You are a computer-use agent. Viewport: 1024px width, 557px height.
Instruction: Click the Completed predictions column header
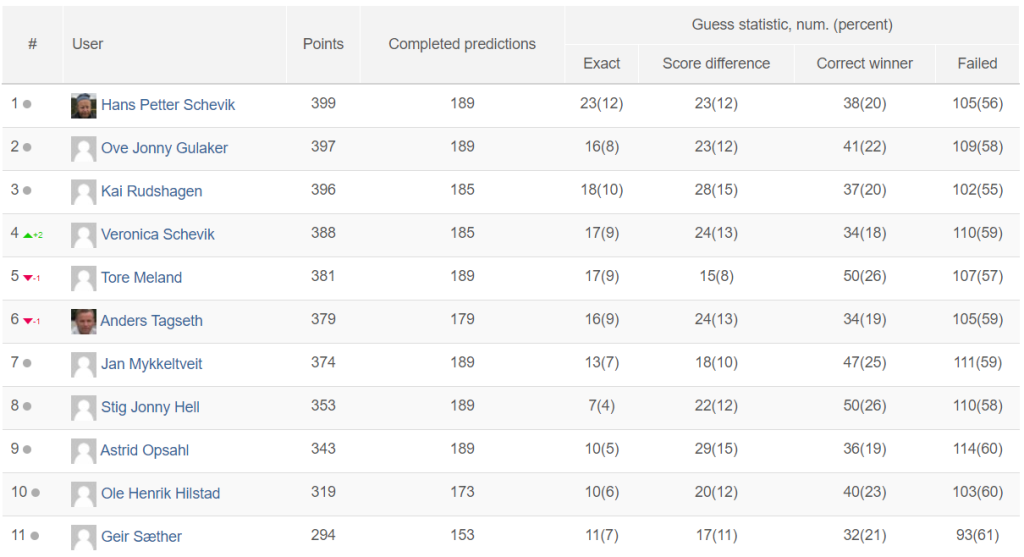pyautogui.click(x=462, y=44)
